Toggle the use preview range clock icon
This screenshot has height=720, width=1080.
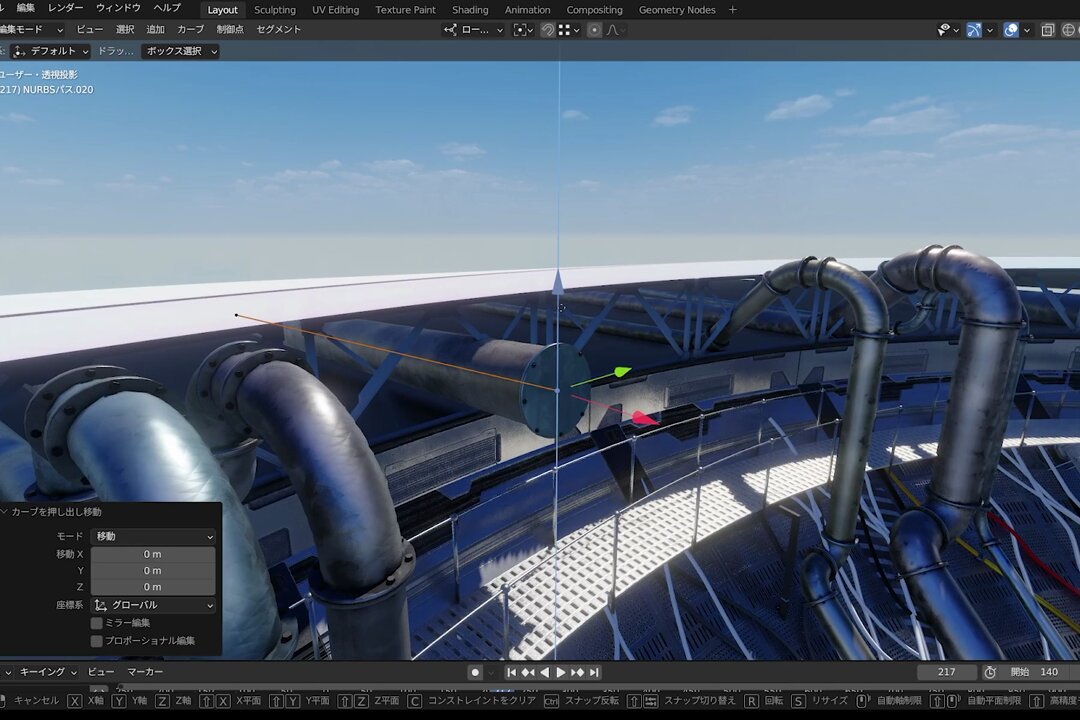tap(990, 672)
